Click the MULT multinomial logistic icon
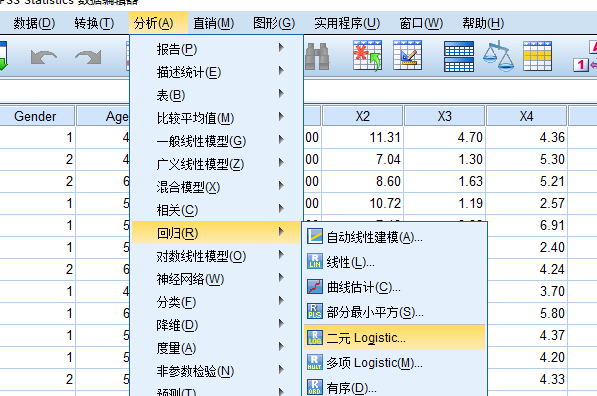This screenshot has width=597, height=396. pos(315,362)
